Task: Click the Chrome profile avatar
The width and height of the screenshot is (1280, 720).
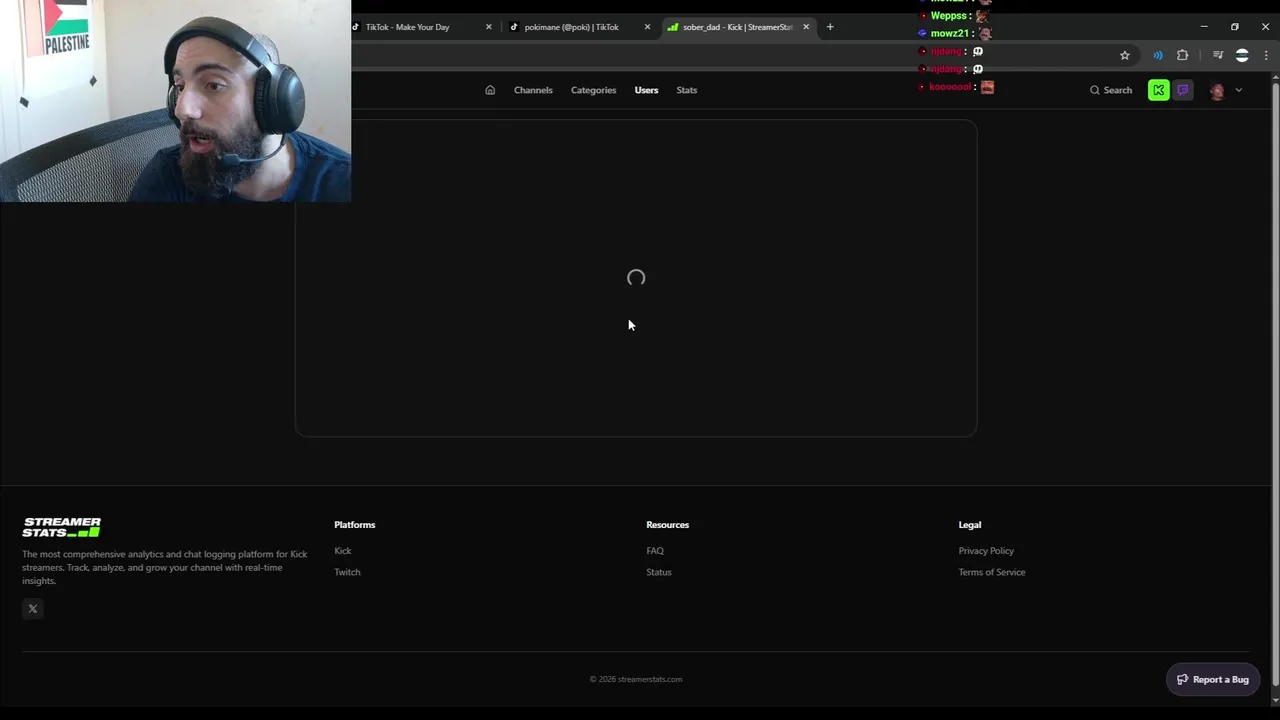Action: pyautogui.click(x=1242, y=55)
